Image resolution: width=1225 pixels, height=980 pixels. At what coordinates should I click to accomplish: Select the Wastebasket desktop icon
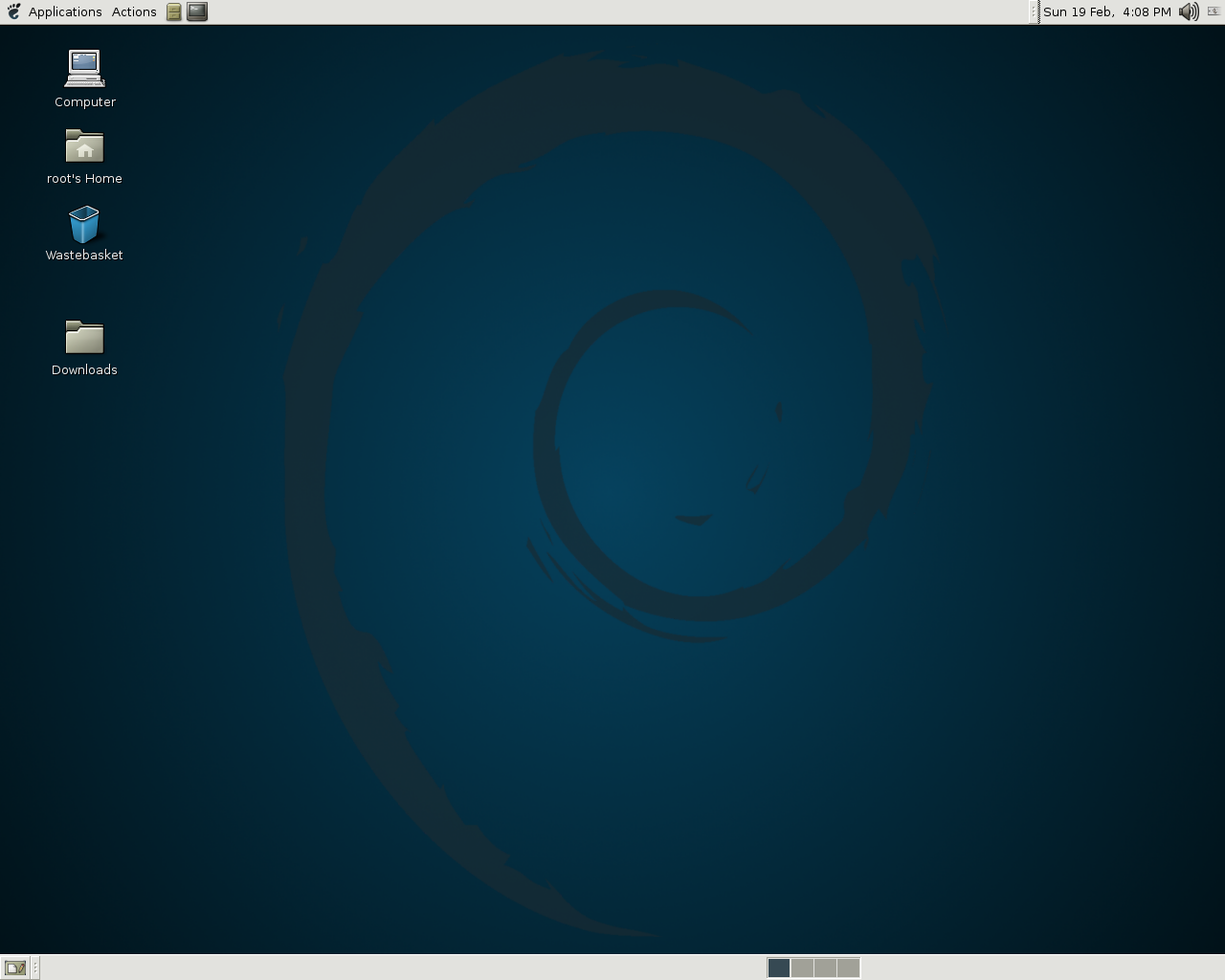coord(84,226)
